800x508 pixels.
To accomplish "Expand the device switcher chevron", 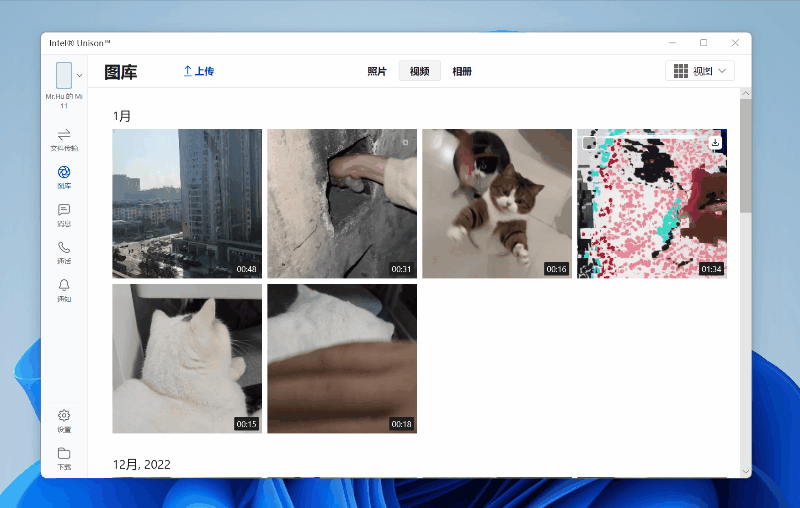I will click(80, 75).
